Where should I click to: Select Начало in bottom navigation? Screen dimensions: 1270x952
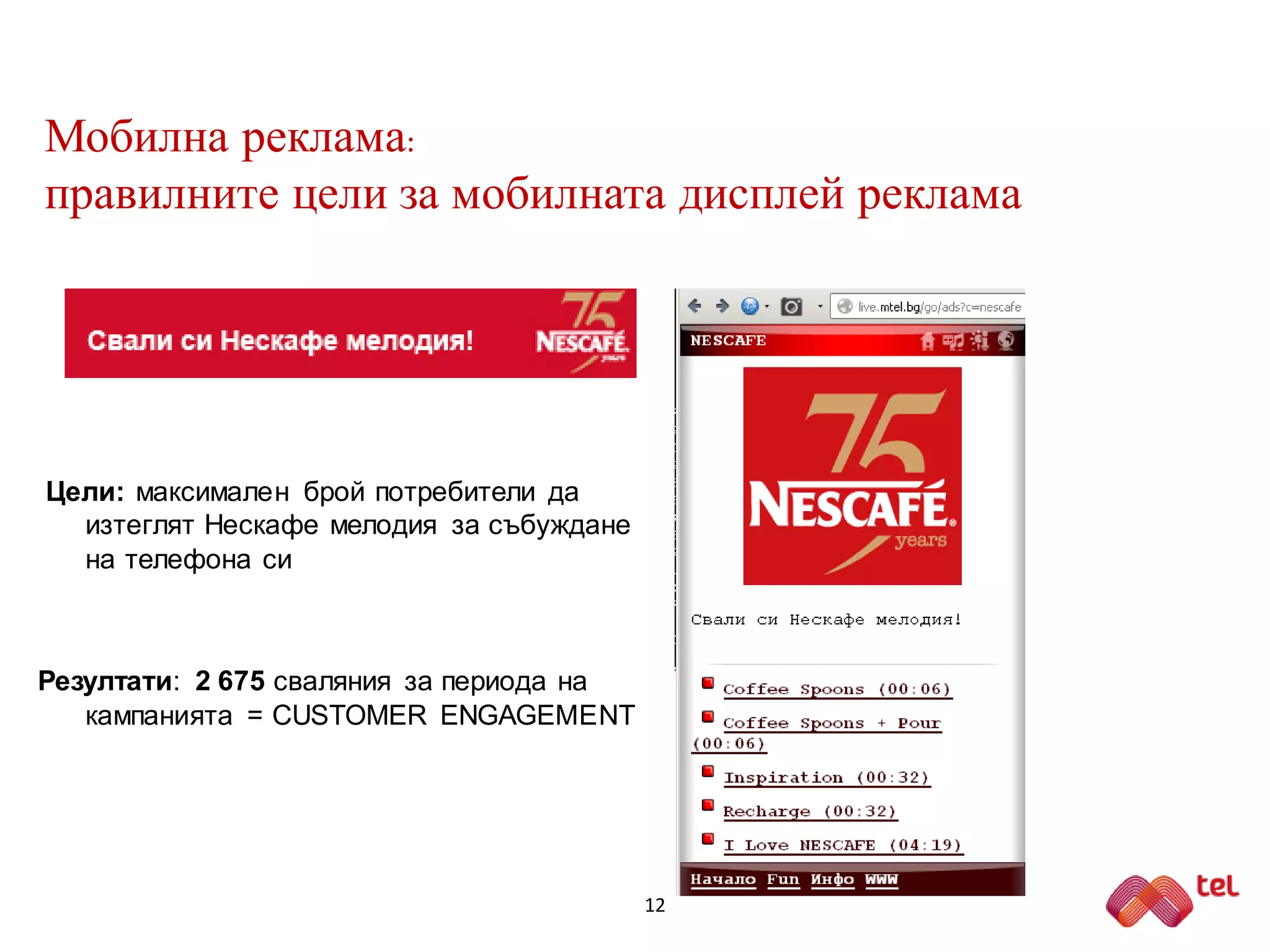[722, 879]
